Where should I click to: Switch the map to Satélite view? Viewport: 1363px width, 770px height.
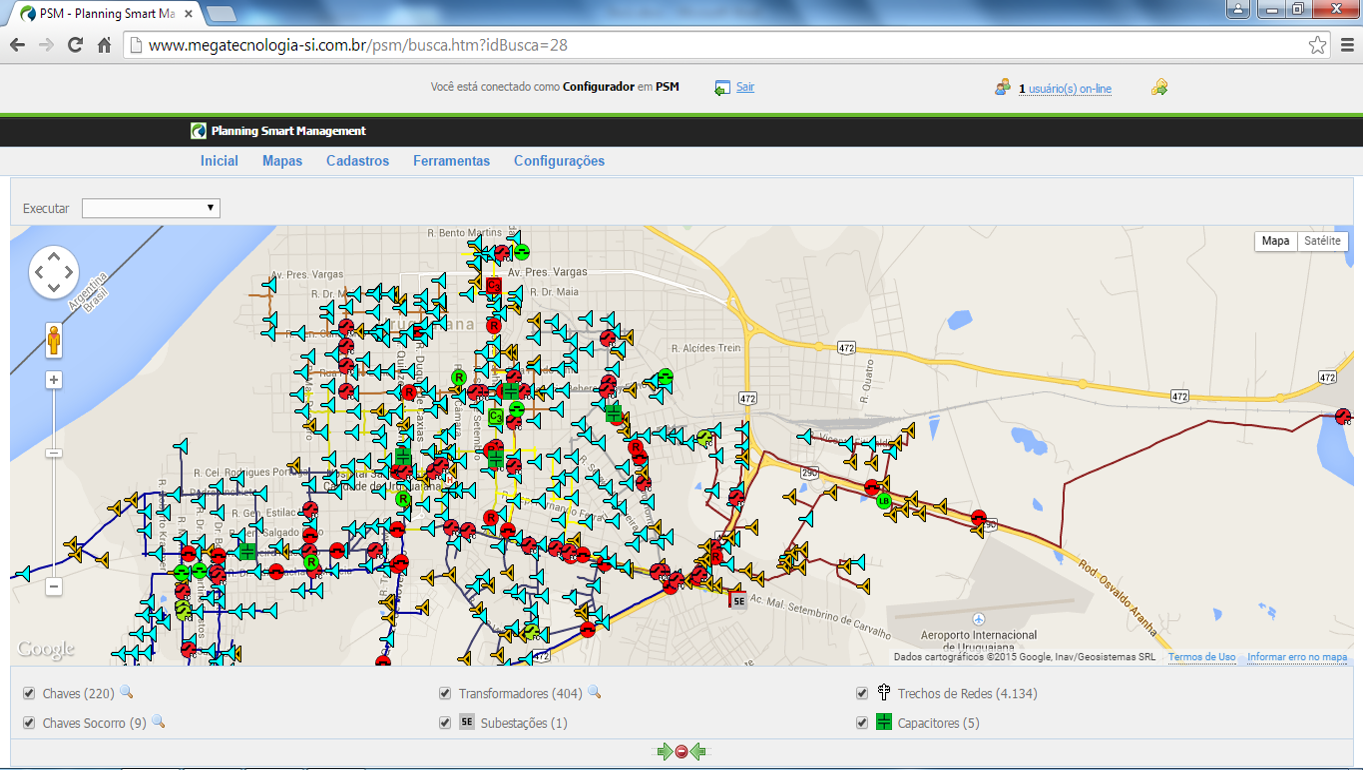1322,241
